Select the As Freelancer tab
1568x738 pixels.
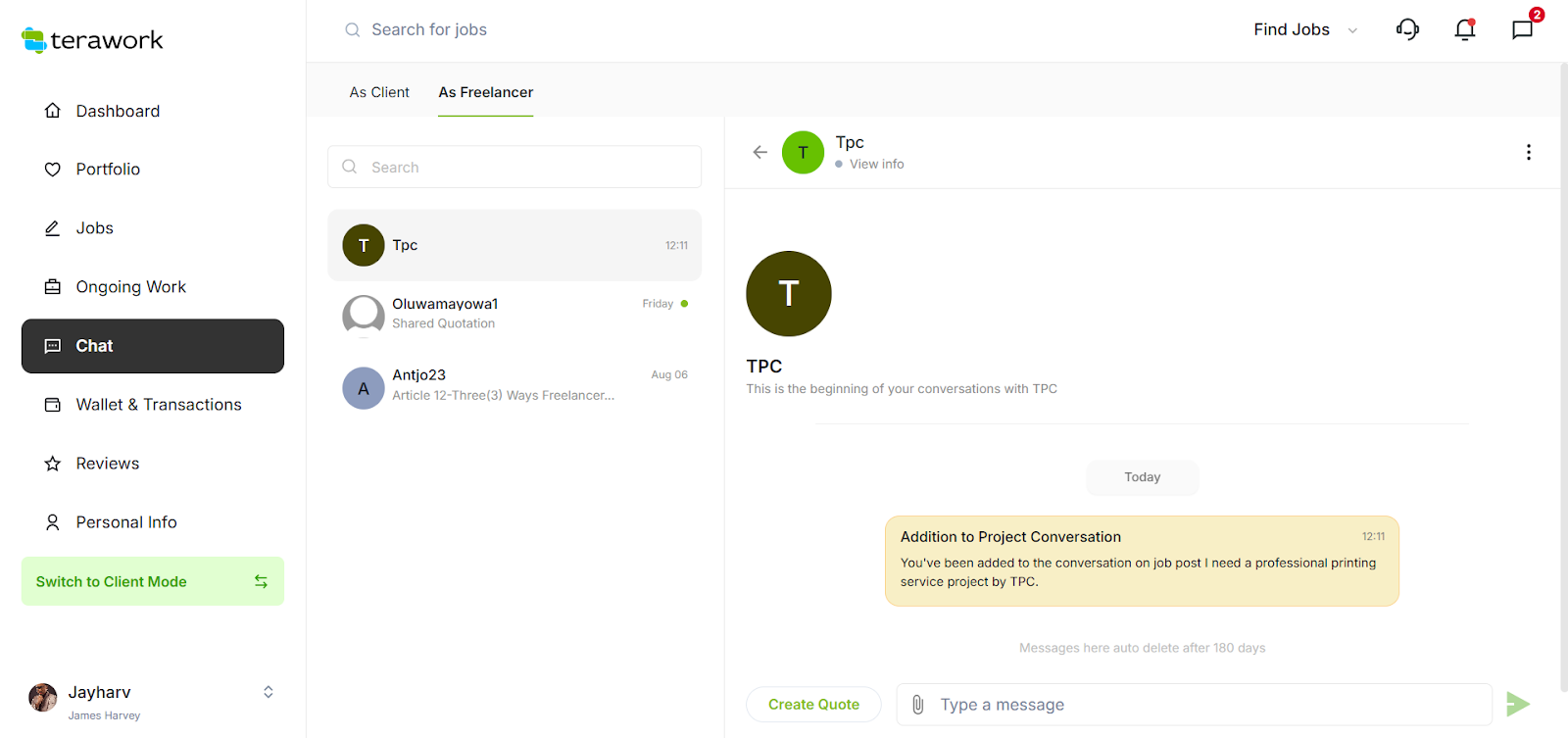click(x=486, y=92)
